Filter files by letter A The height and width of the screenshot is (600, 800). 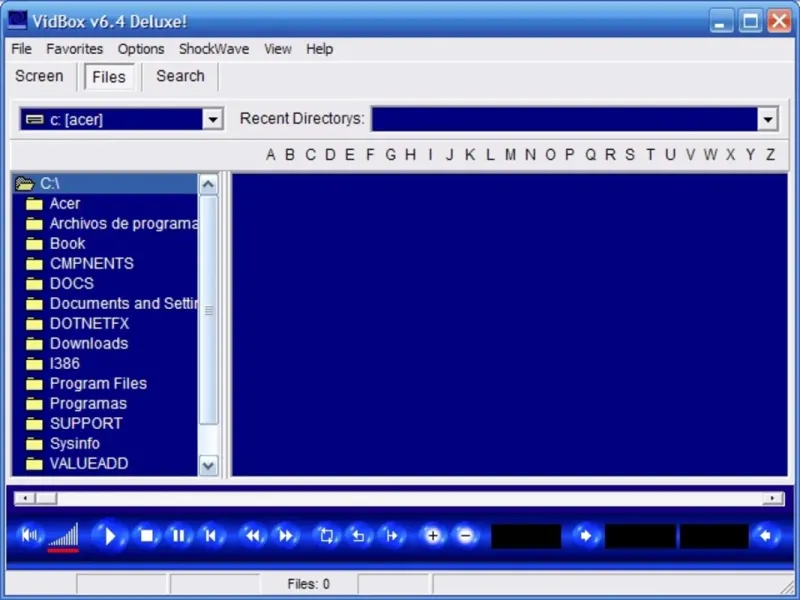270,155
